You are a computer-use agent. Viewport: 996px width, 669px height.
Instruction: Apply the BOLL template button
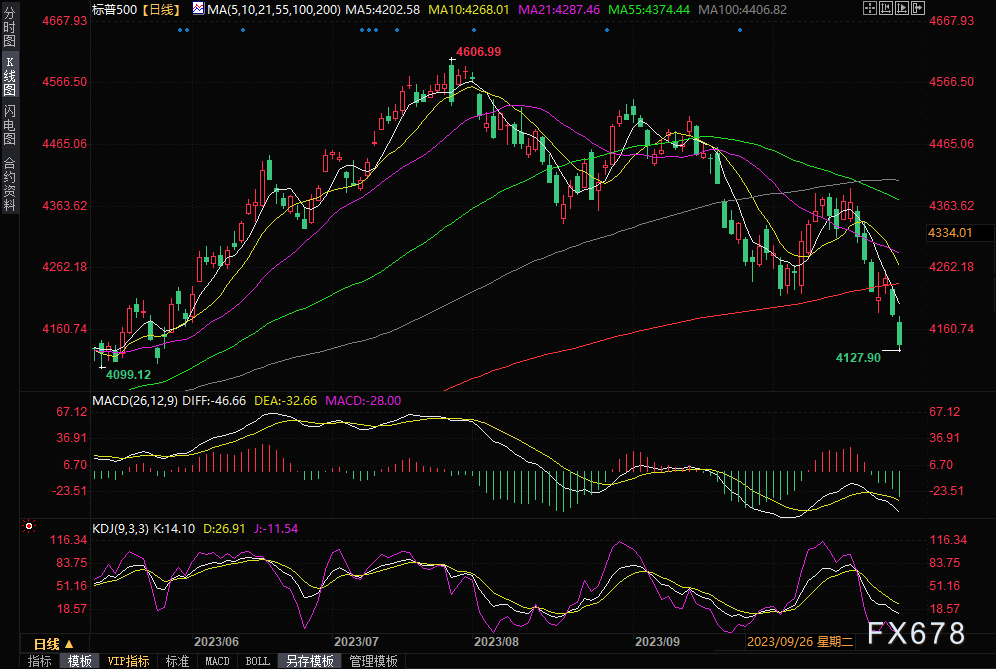tap(257, 661)
